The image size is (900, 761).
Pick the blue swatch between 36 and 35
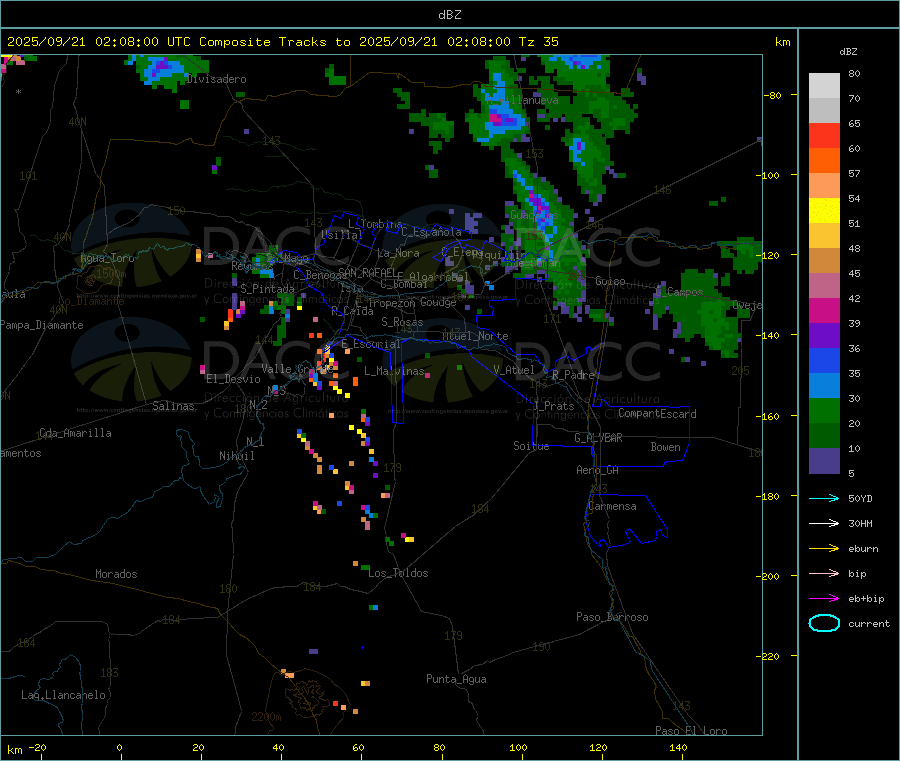click(x=824, y=360)
